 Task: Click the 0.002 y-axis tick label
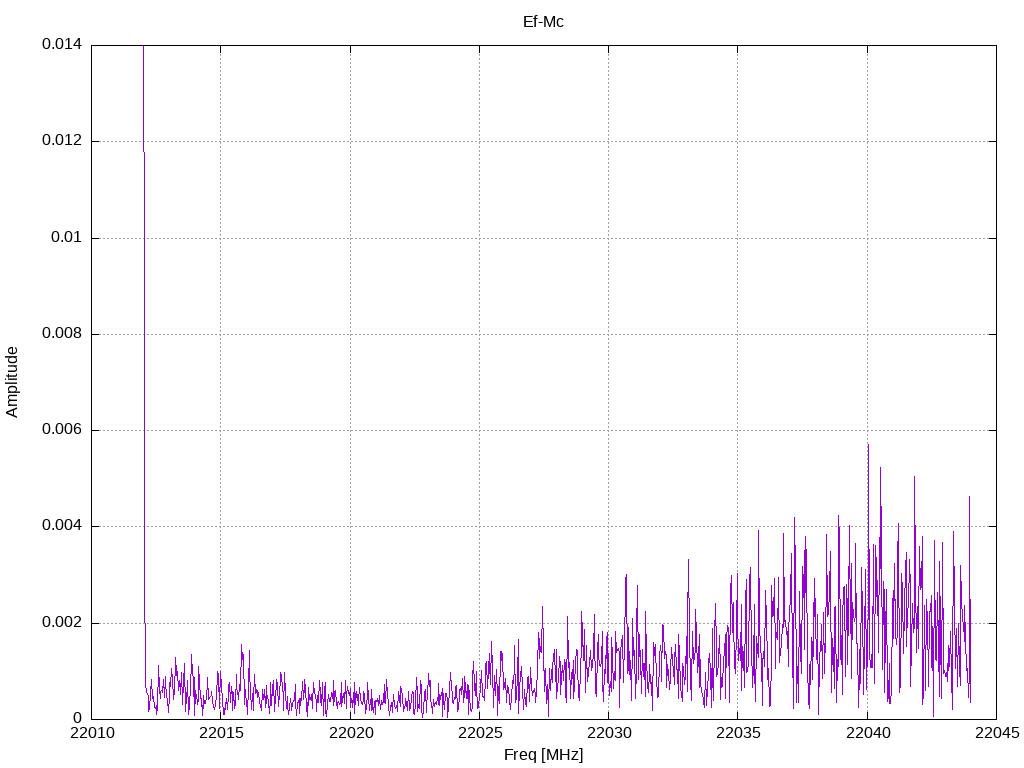(61, 623)
